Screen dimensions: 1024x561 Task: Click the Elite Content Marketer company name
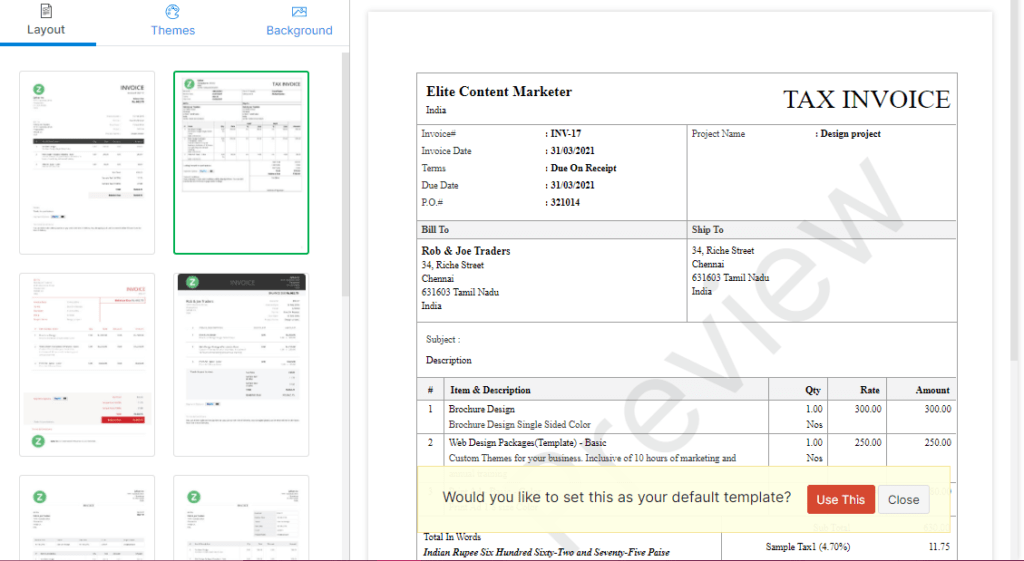click(499, 92)
